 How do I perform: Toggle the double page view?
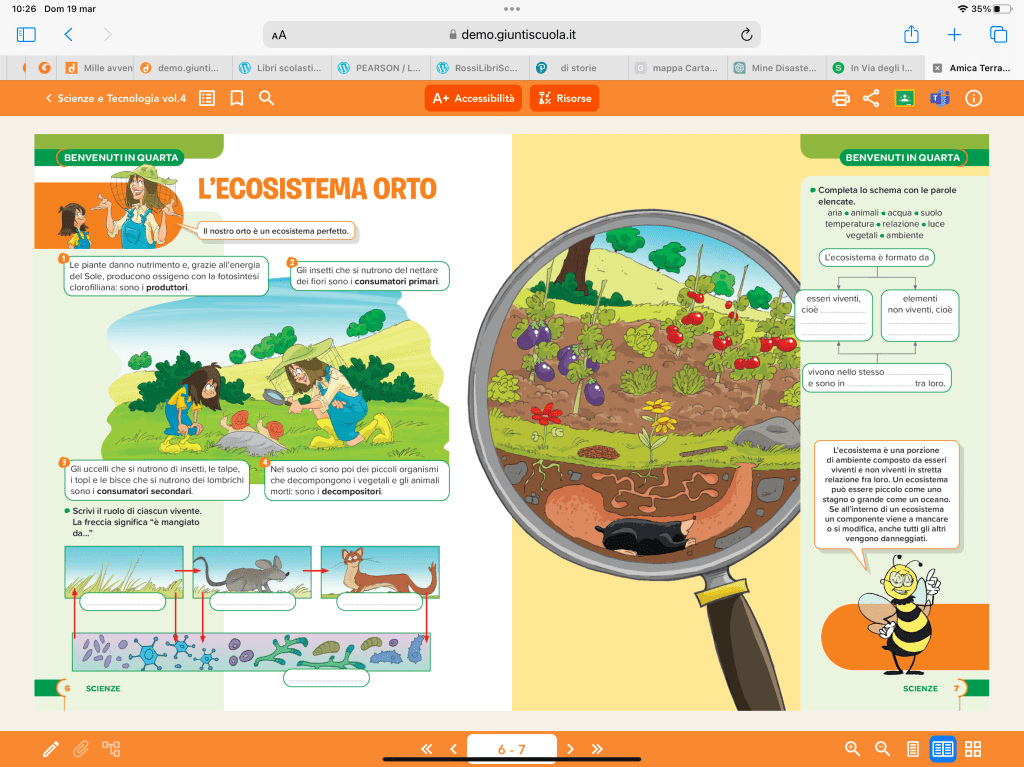click(942, 748)
